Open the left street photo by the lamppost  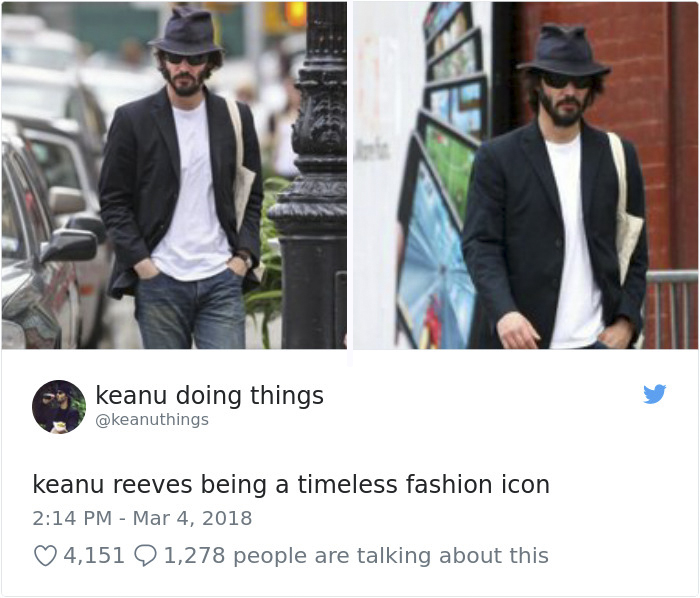(x=174, y=175)
